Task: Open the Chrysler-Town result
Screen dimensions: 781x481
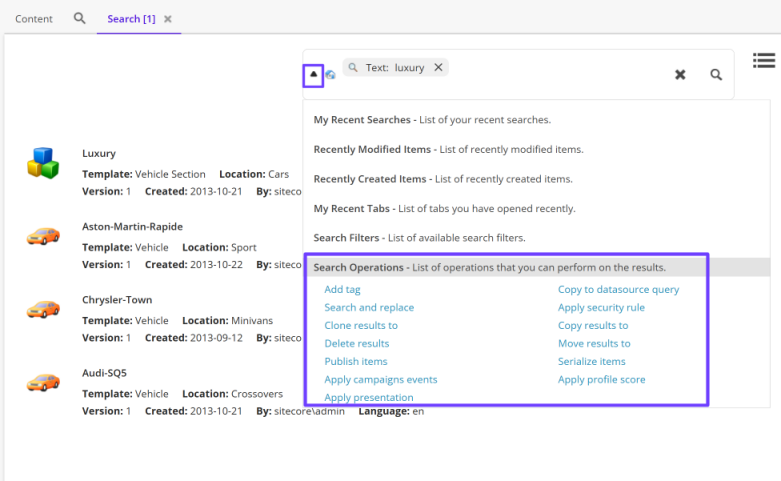Action: (x=117, y=300)
